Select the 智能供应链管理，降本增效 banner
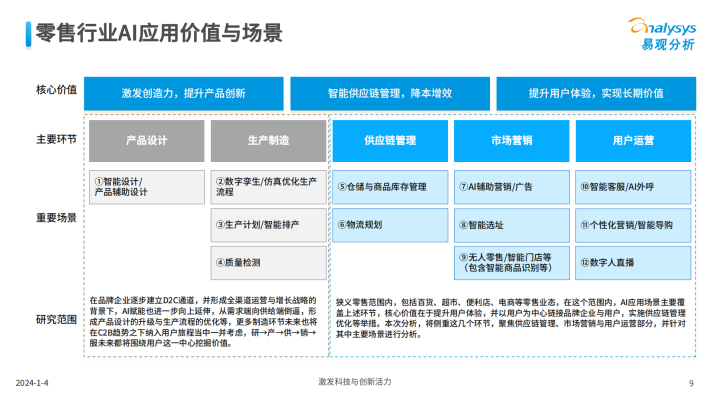Screen dimensions: 710x399 390,93
